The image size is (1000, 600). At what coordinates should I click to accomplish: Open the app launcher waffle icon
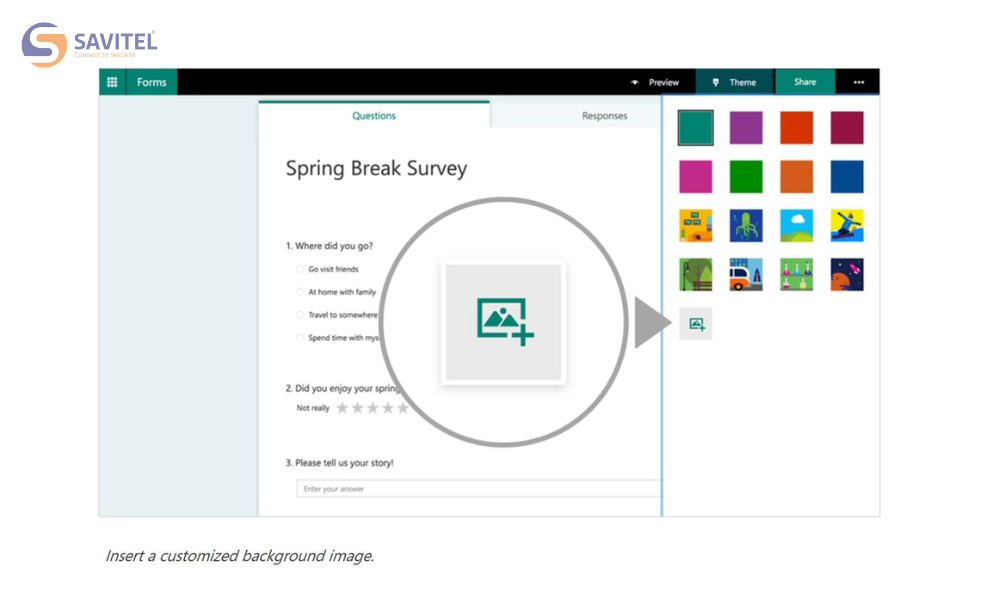tap(112, 82)
